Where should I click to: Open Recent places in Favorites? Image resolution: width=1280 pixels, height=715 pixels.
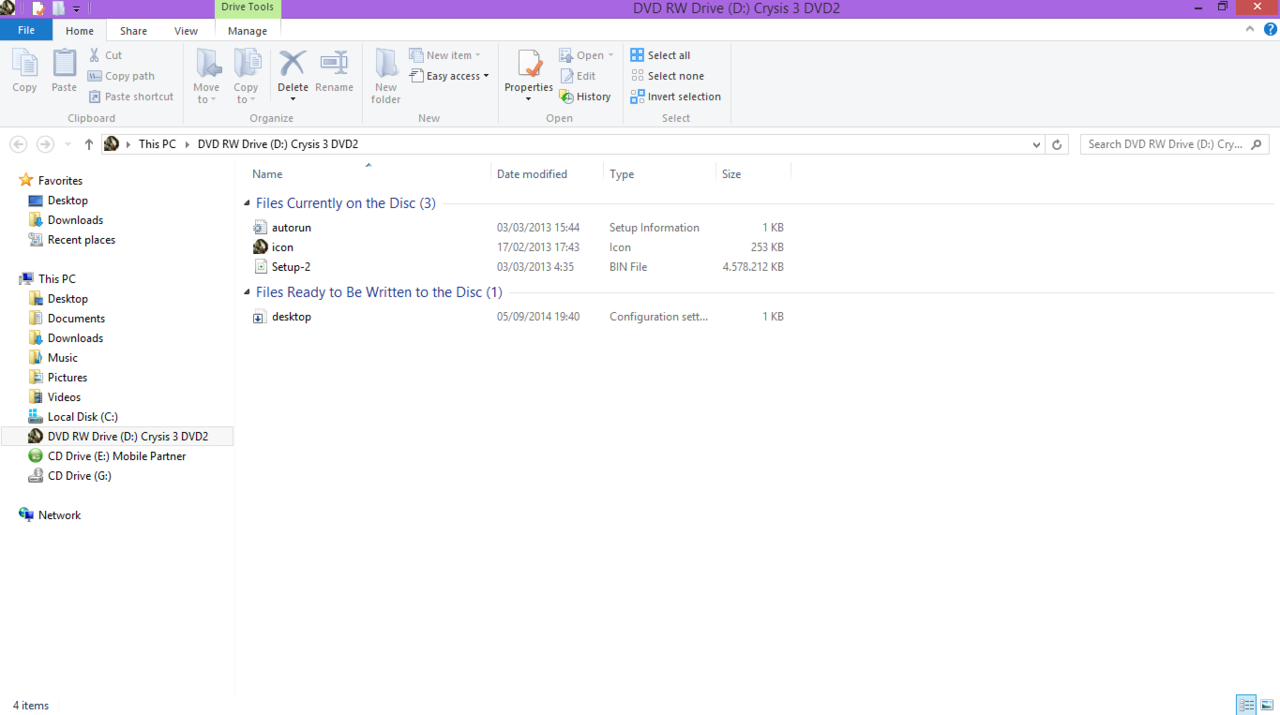coord(81,240)
